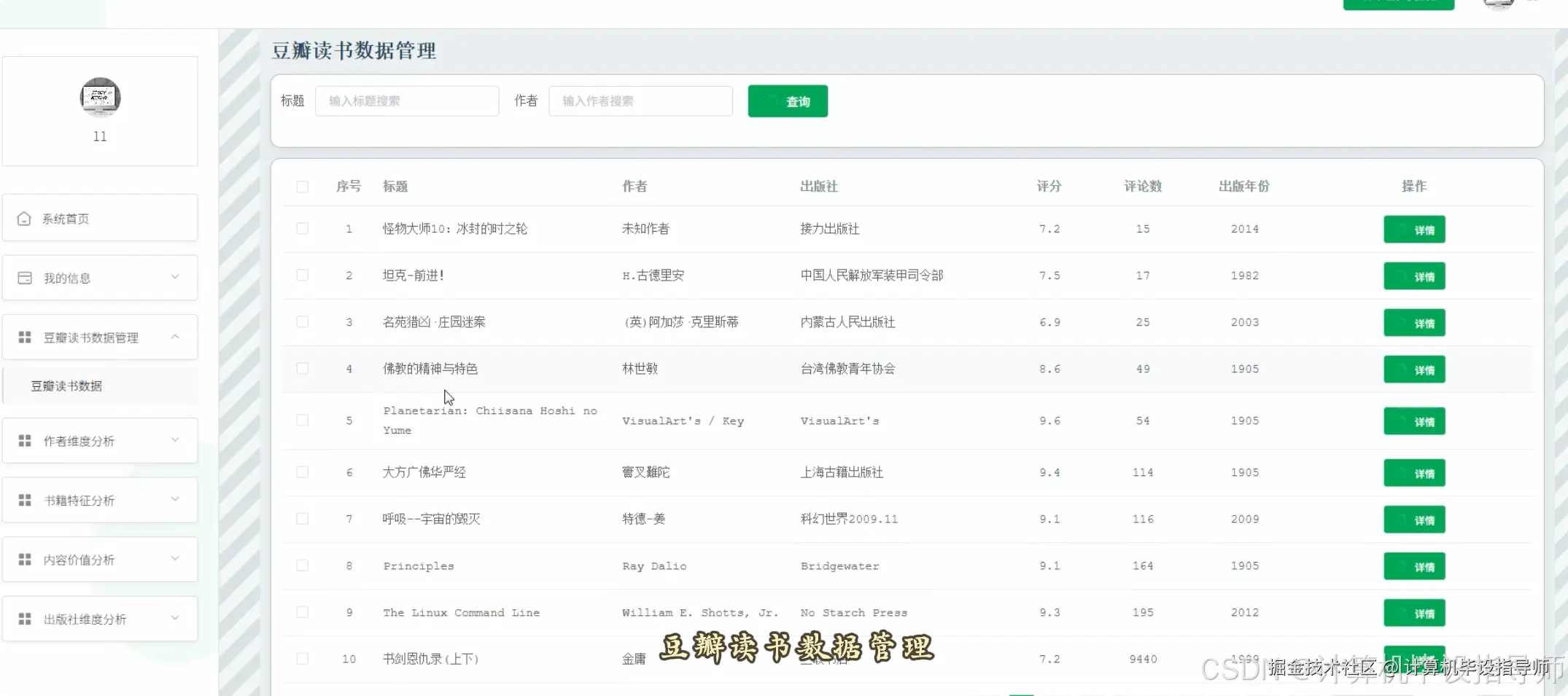View 详情 for 呼吸--宇宙的毁灭
The image size is (1568, 696).
pyautogui.click(x=1414, y=520)
